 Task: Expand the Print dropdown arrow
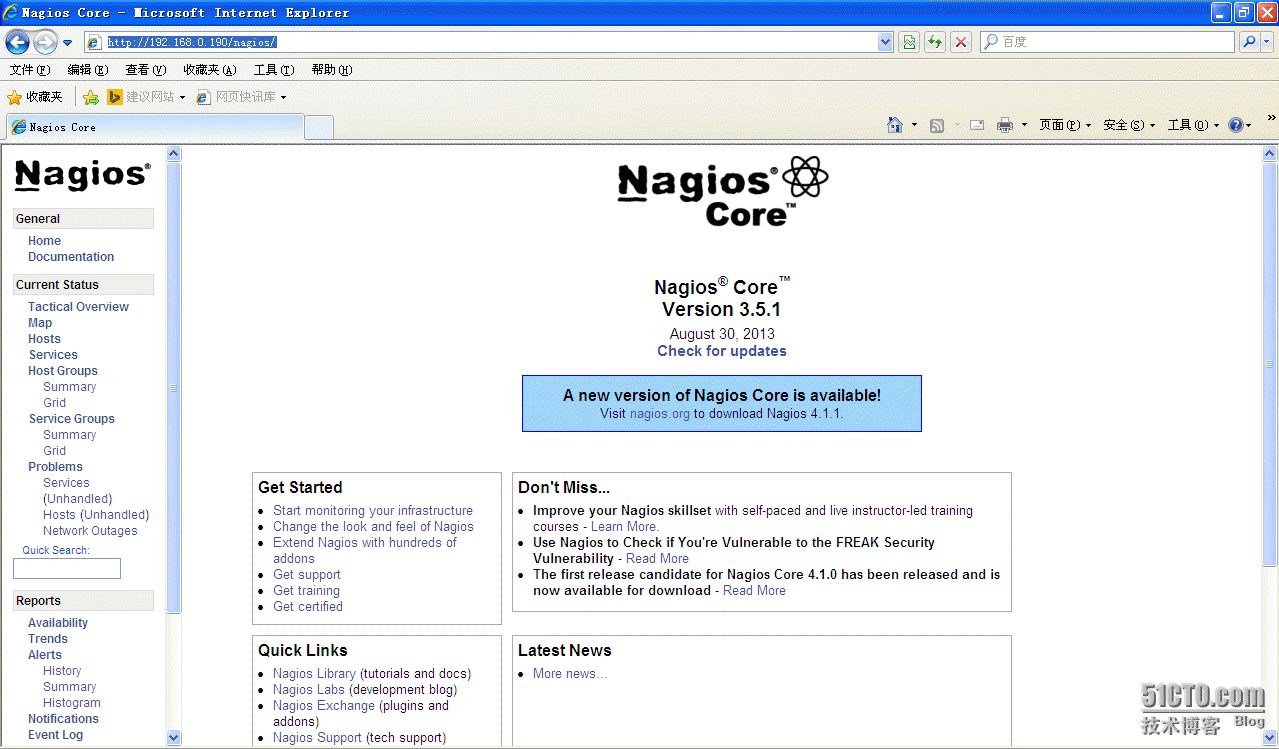tap(1024, 125)
